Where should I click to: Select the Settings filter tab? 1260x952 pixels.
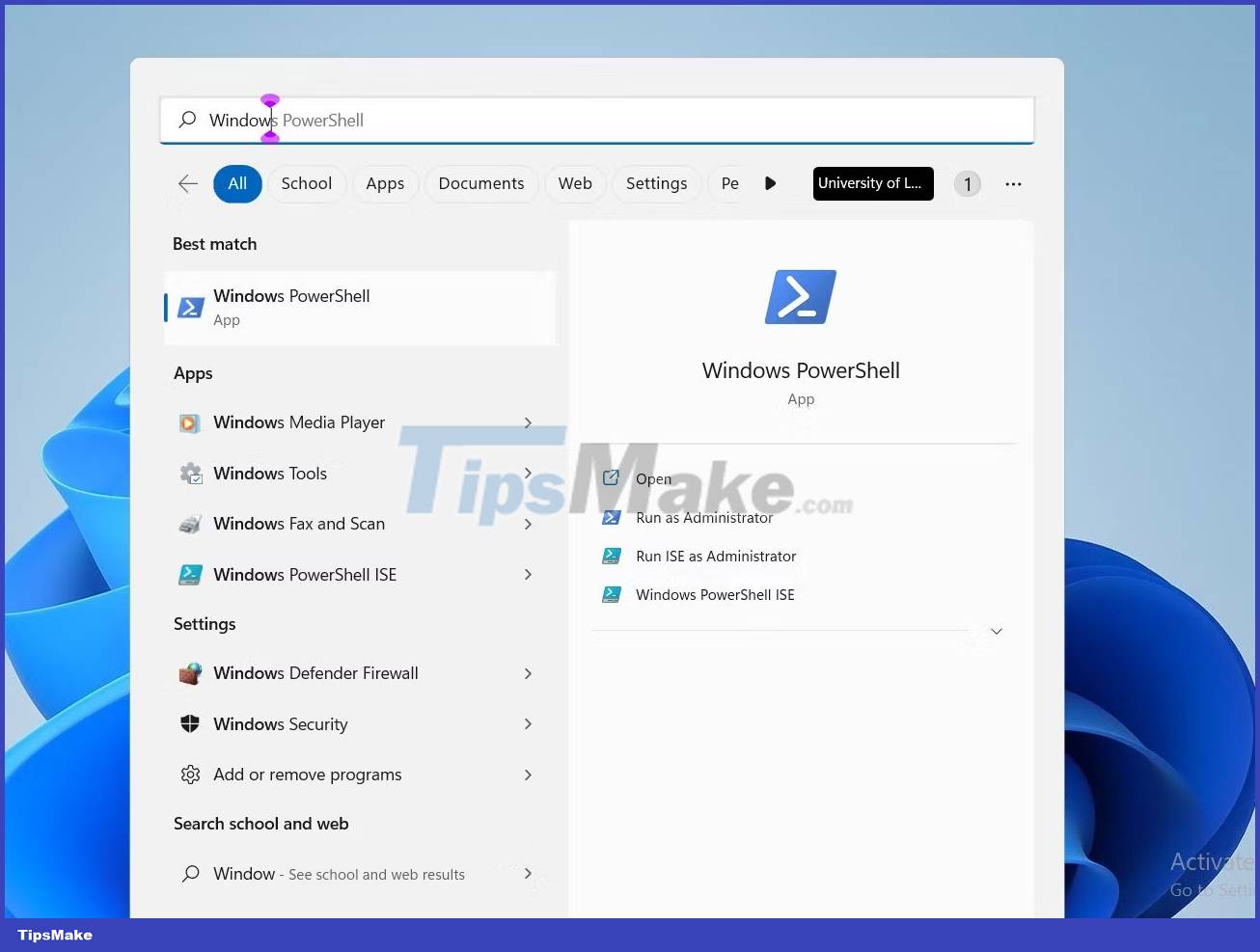click(x=656, y=183)
